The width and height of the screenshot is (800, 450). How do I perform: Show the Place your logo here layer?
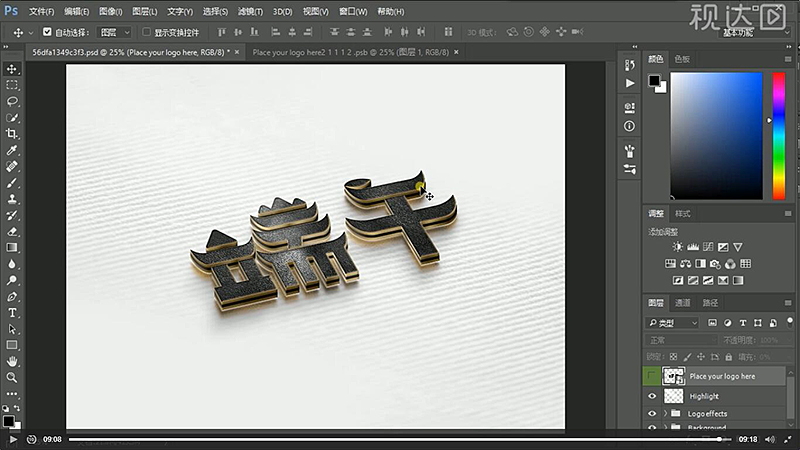(x=652, y=376)
